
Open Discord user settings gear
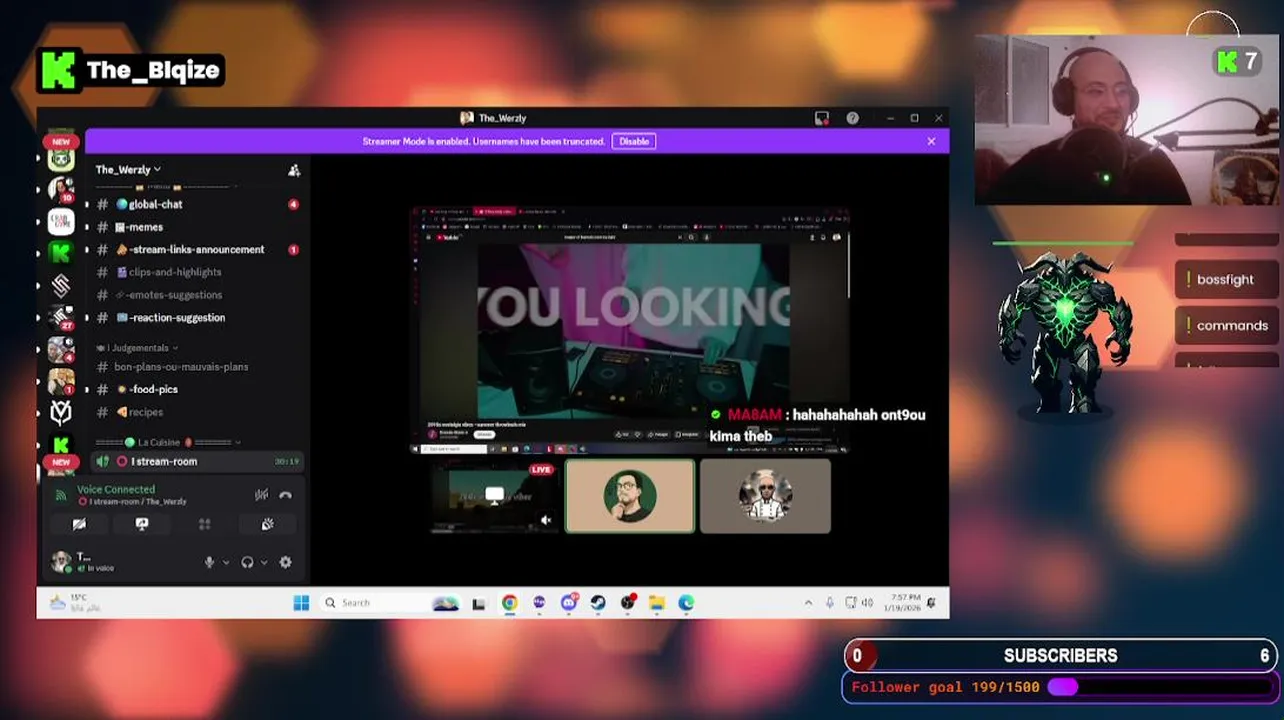coord(285,563)
